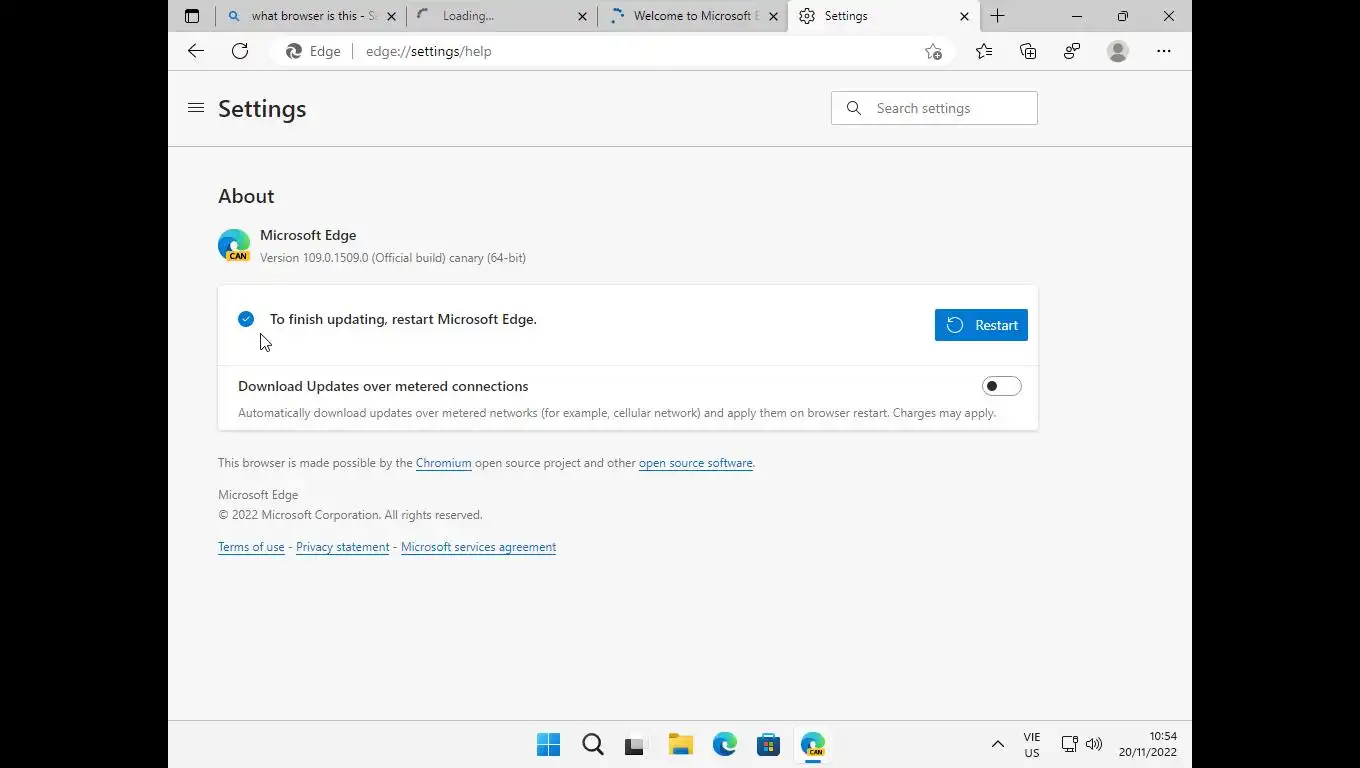Click the blue update checkmark icon
Screen dimensions: 1360x768
pos(246,319)
